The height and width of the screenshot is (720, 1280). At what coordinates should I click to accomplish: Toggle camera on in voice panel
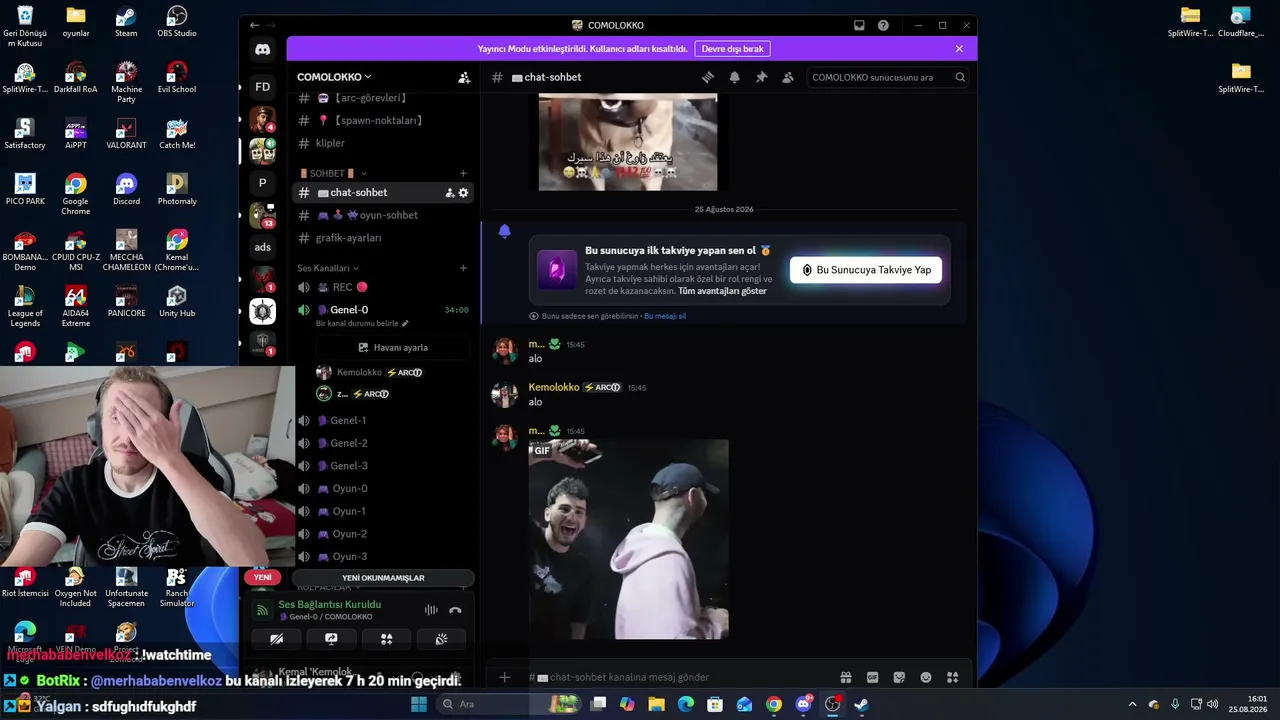(277, 639)
